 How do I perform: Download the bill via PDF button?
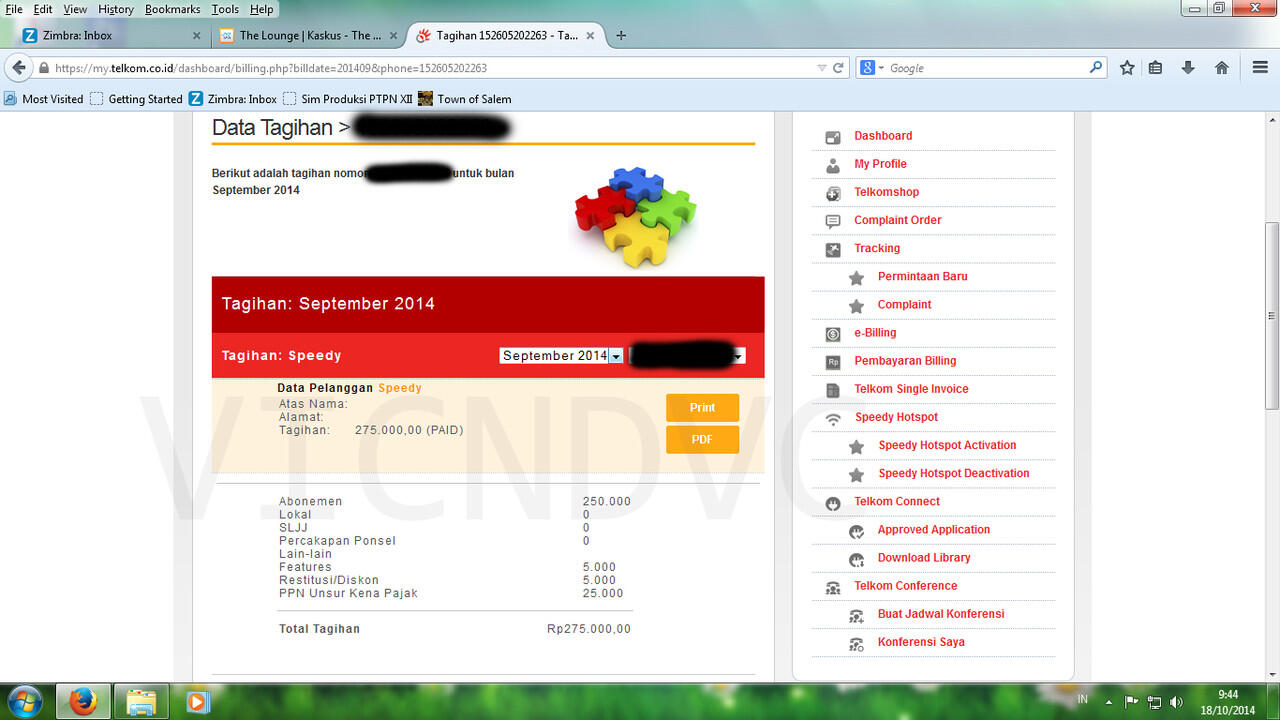click(702, 440)
